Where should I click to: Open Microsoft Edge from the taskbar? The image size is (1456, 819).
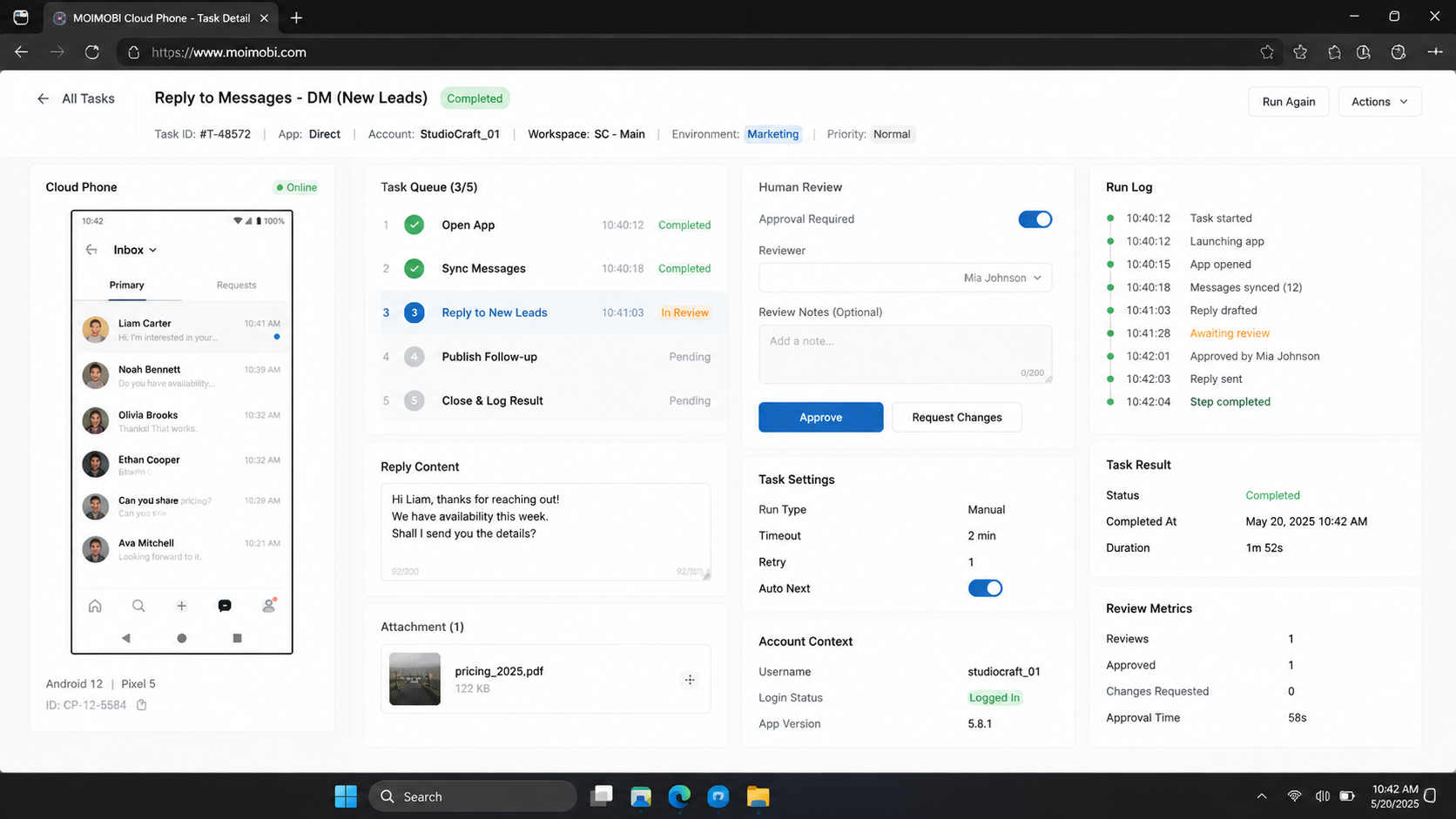click(x=679, y=796)
